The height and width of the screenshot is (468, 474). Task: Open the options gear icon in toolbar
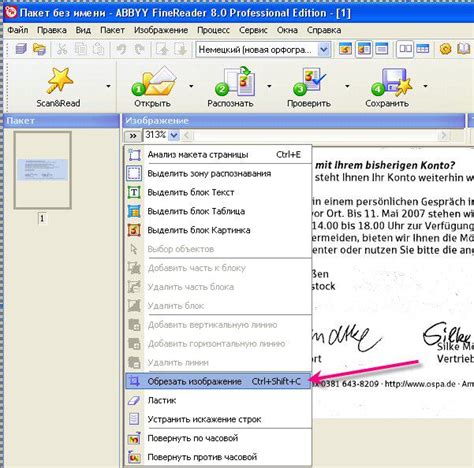pos(446,49)
